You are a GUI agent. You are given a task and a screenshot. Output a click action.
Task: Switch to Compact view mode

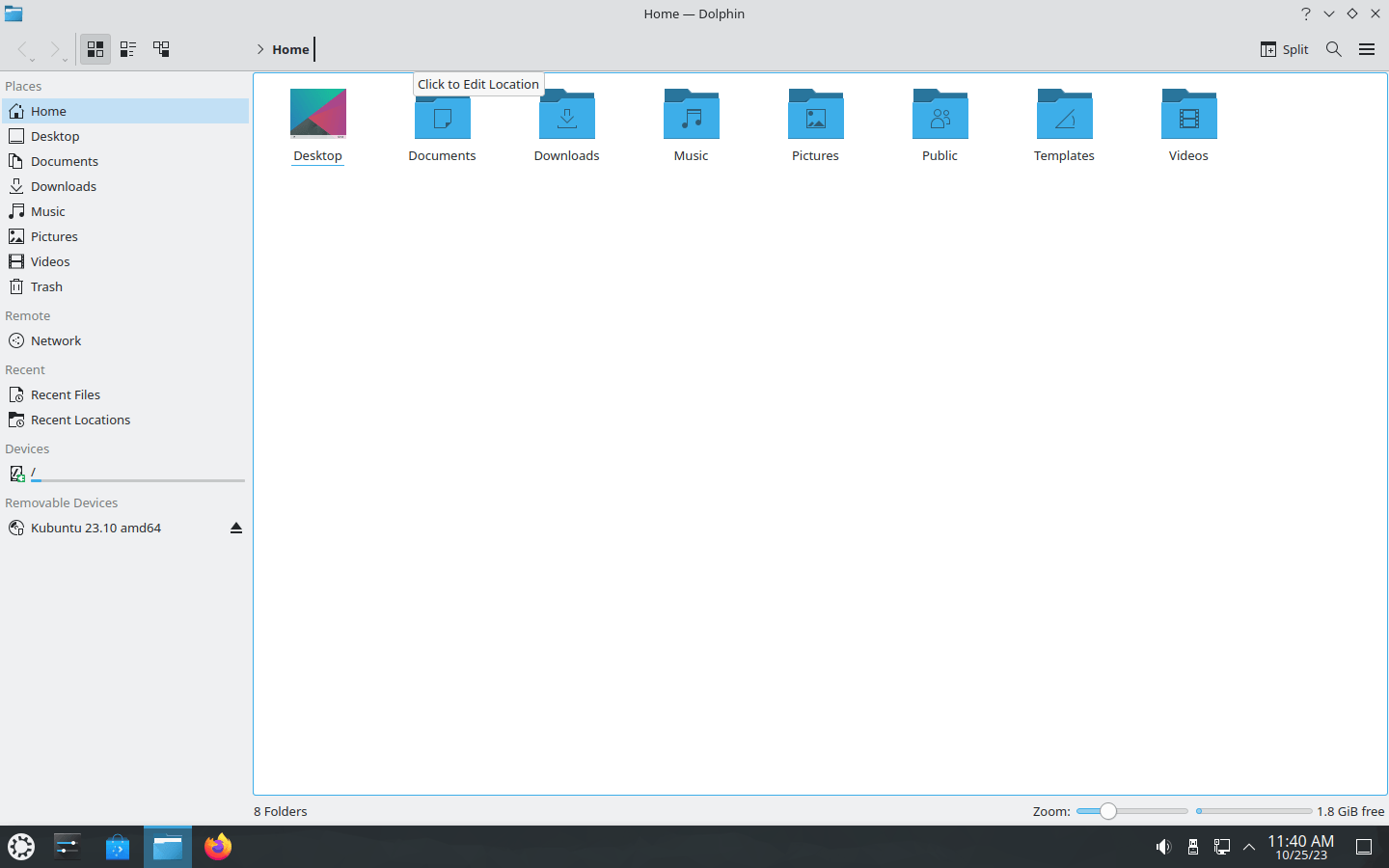pyautogui.click(x=128, y=49)
